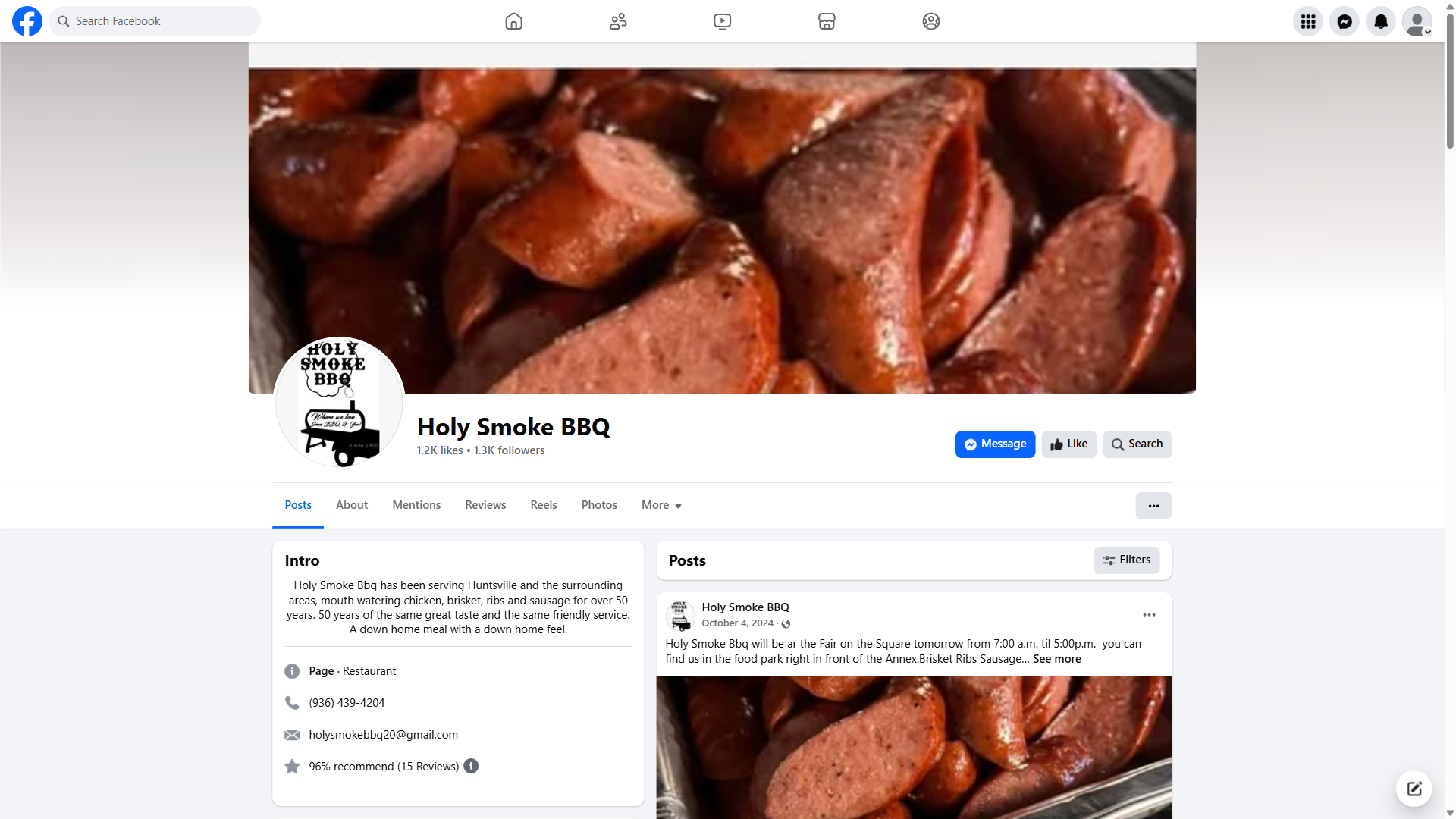Open the Marketplace icon
The image size is (1456, 819).
pos(827,21)
